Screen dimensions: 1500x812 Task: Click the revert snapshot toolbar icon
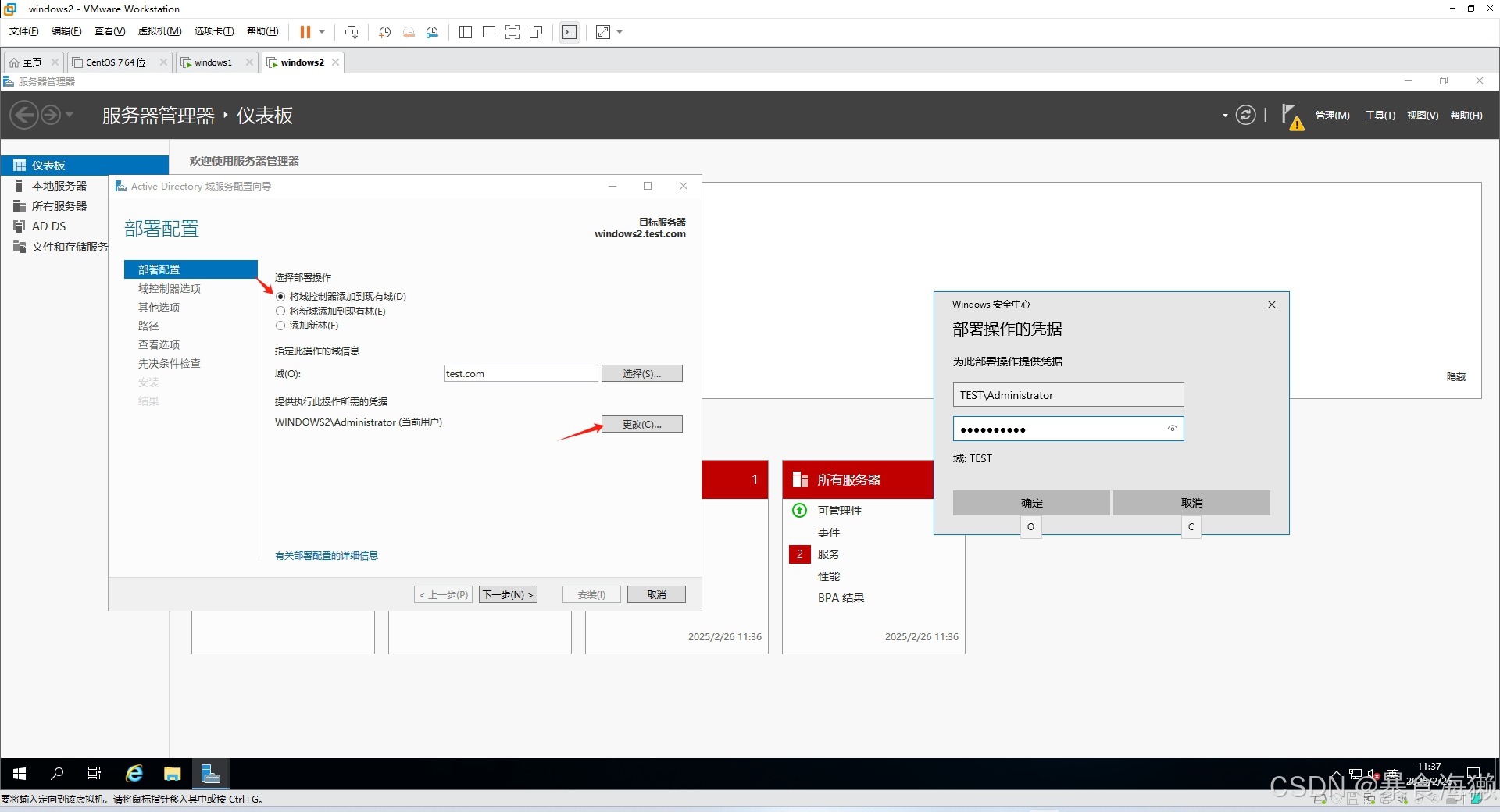(x=409, y=32)
